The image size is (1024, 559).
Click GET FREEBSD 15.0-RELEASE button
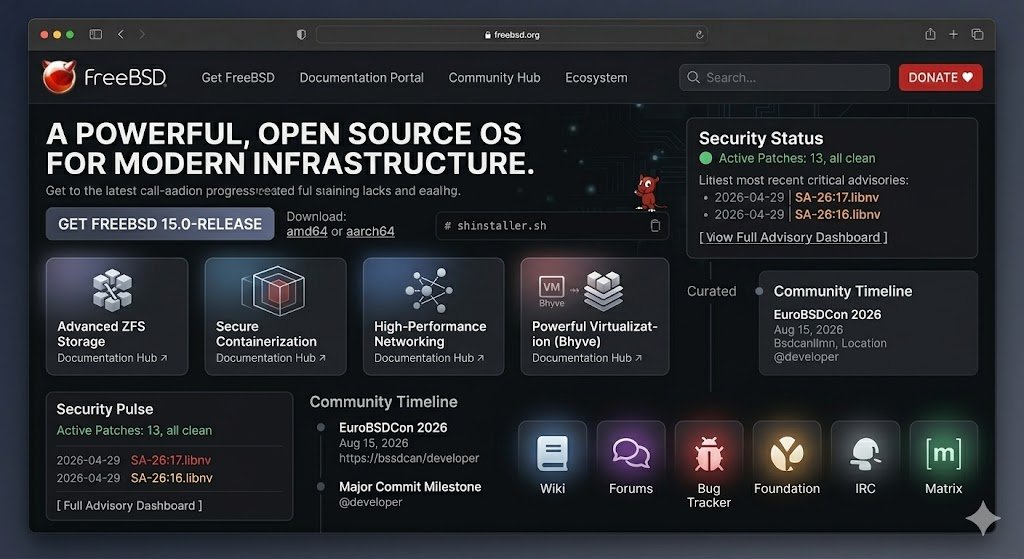(x=160, y=224)
